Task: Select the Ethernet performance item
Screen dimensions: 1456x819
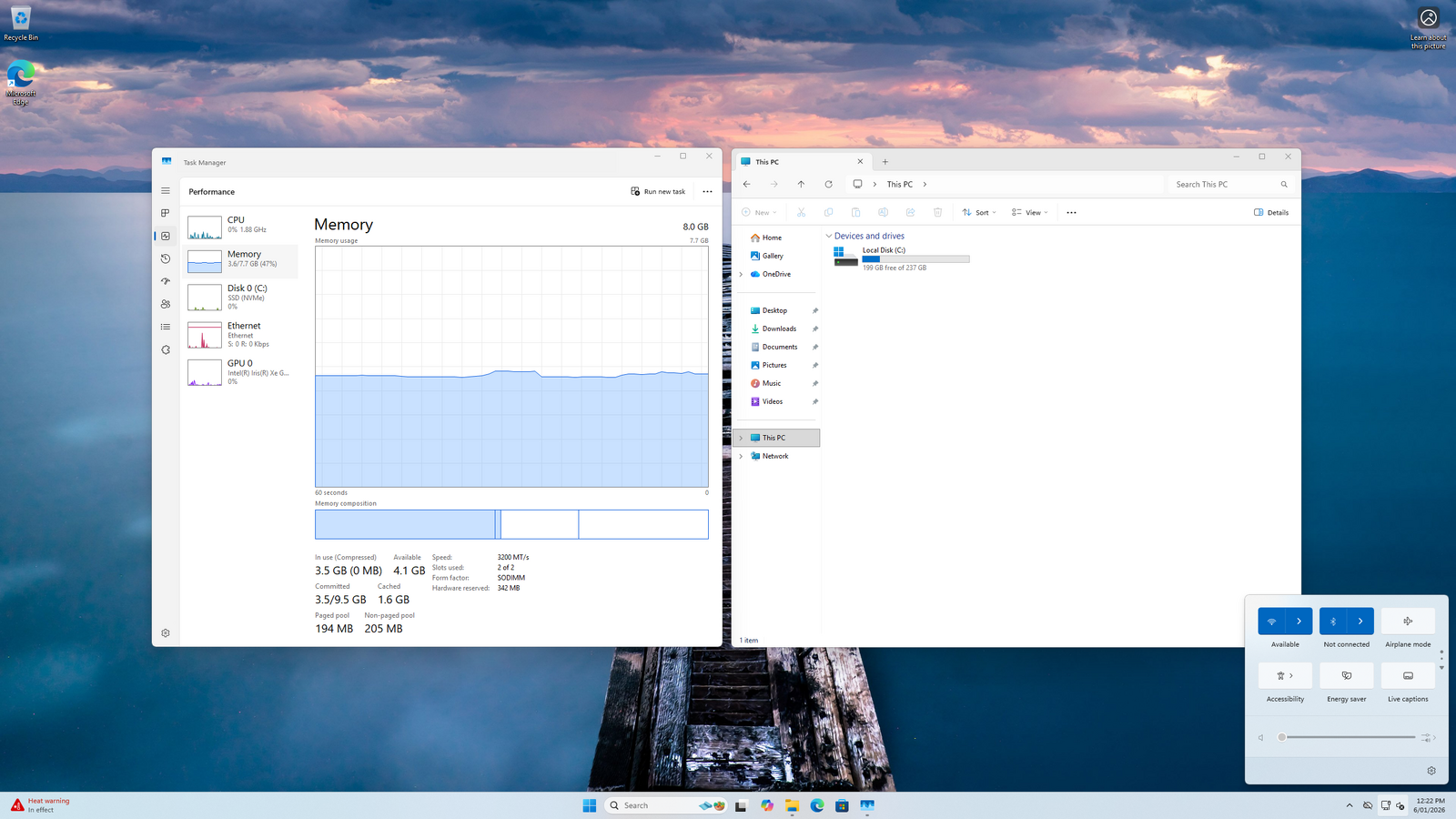Action: [241, 334]
